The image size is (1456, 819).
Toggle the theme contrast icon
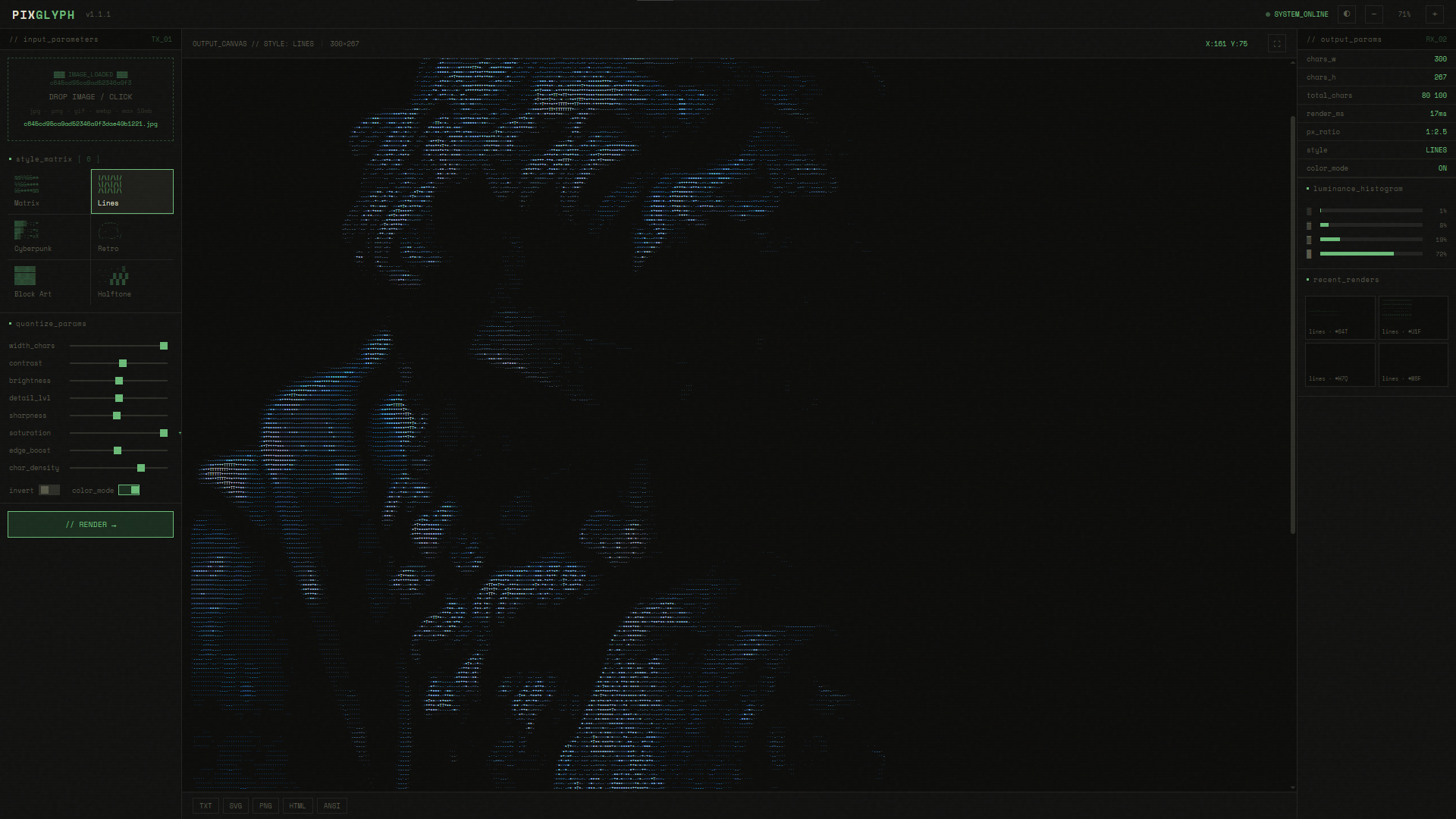click(1347, 14)
